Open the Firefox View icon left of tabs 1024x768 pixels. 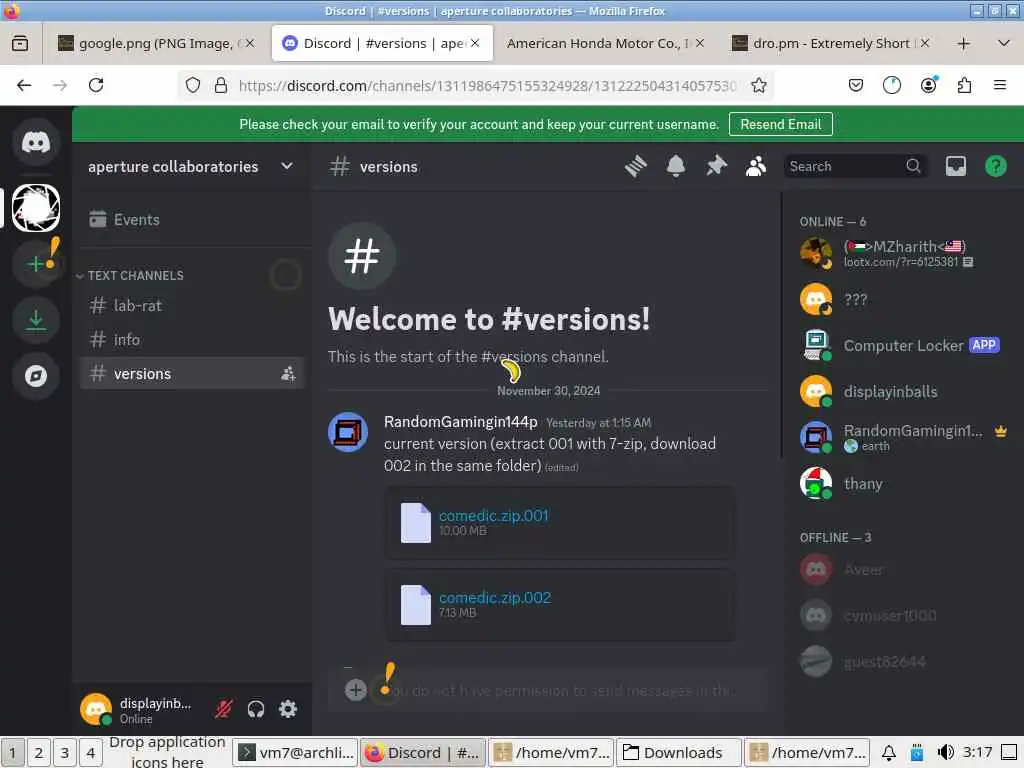pos(20,44)
